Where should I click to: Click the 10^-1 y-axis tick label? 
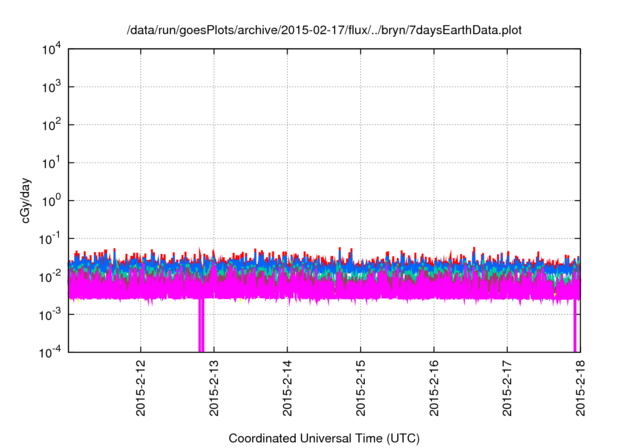tap(50, 238)
